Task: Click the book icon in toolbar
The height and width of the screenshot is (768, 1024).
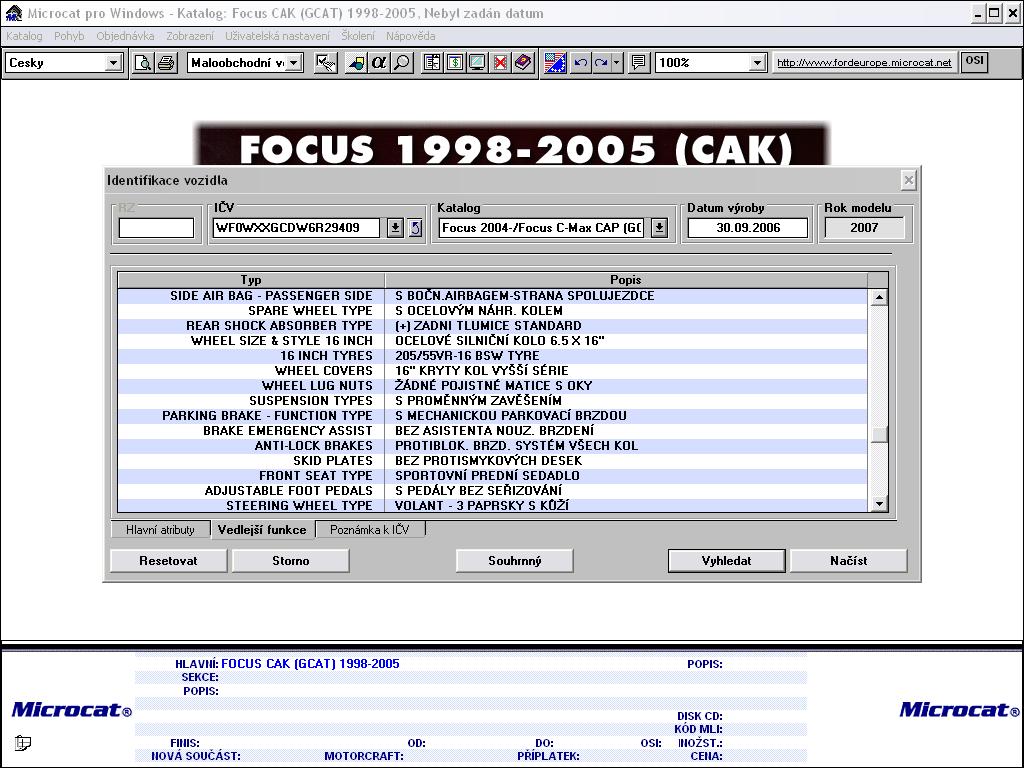Action: pyautogui.click(x=523, y=63)
